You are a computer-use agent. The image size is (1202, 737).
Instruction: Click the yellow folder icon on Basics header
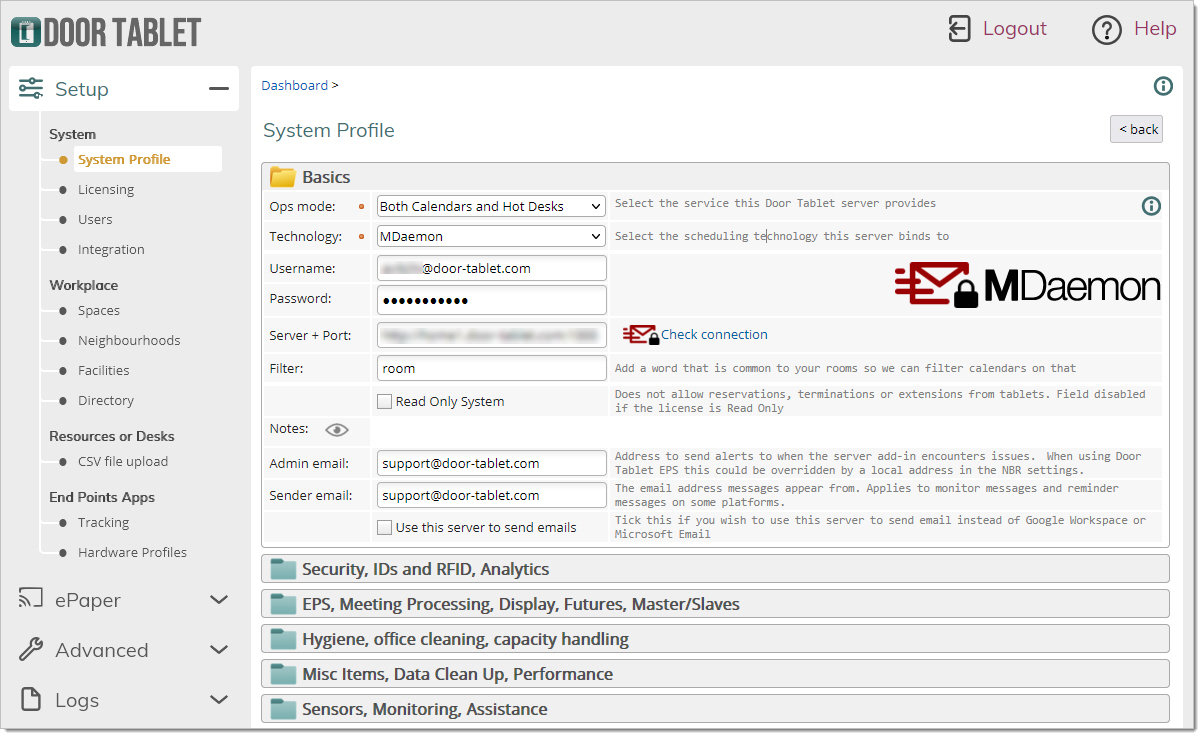pos(283,176)
